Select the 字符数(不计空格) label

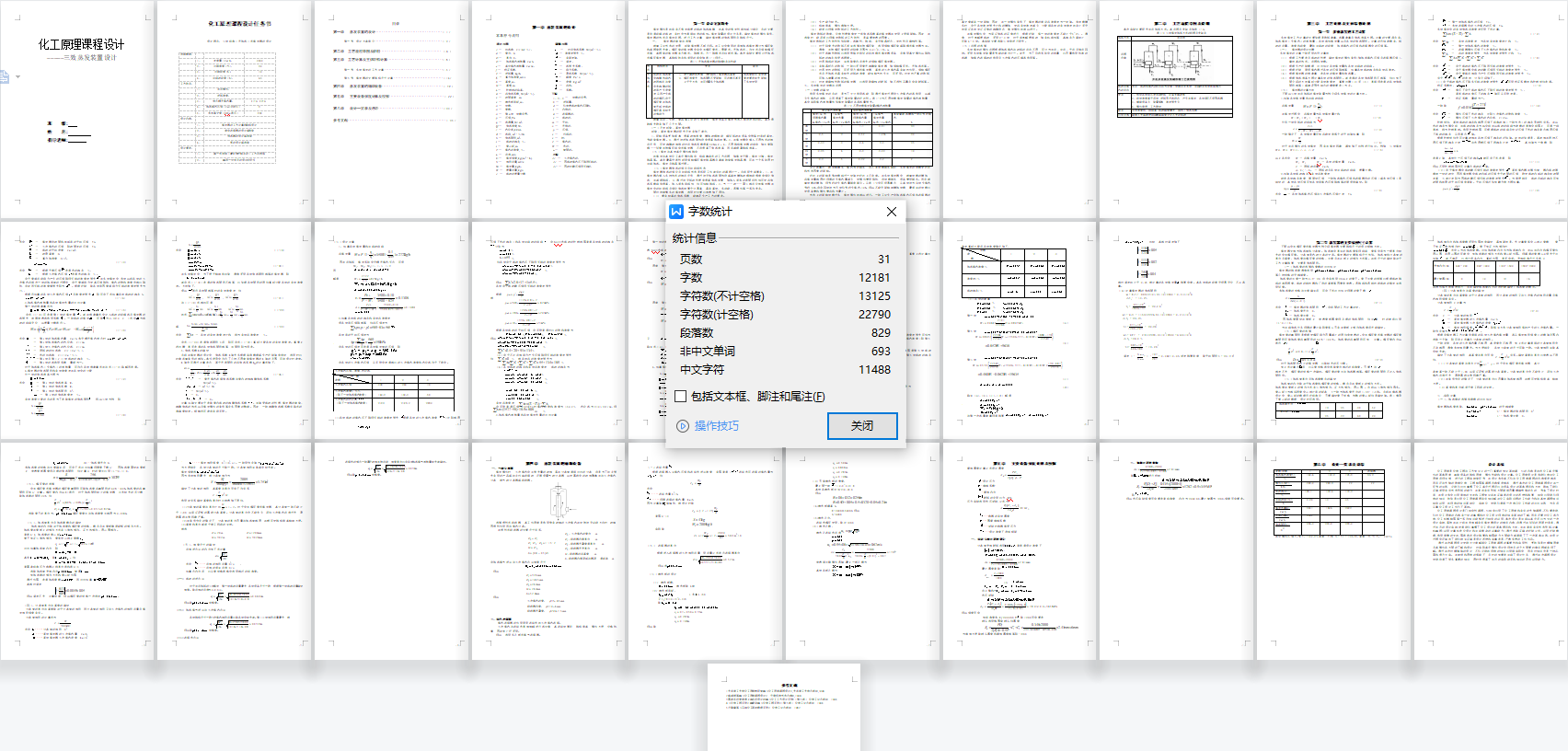click(x=722, y=296)
